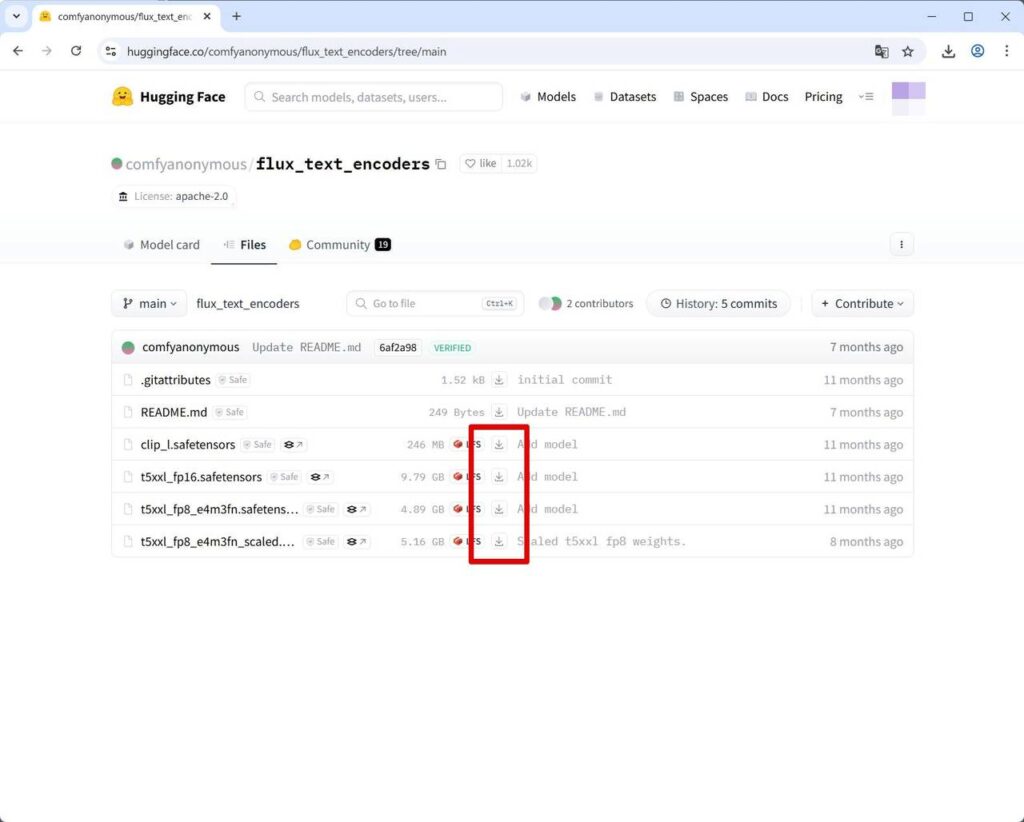Reload the current page
The image size is (1024, 822).
click(76, 51)
